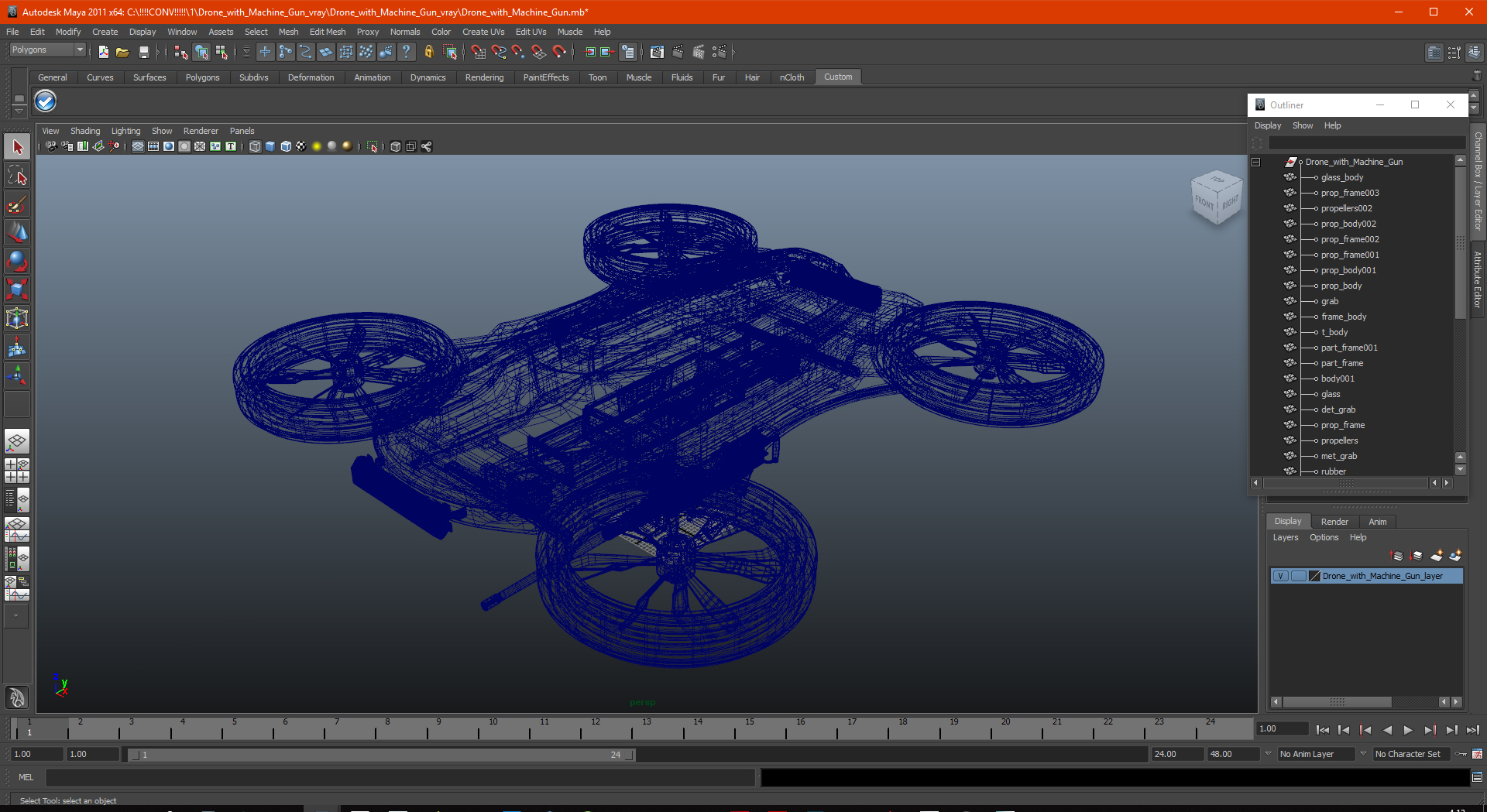
Task: Open the Polygons menu set dropdown
Action: (47, 50)
